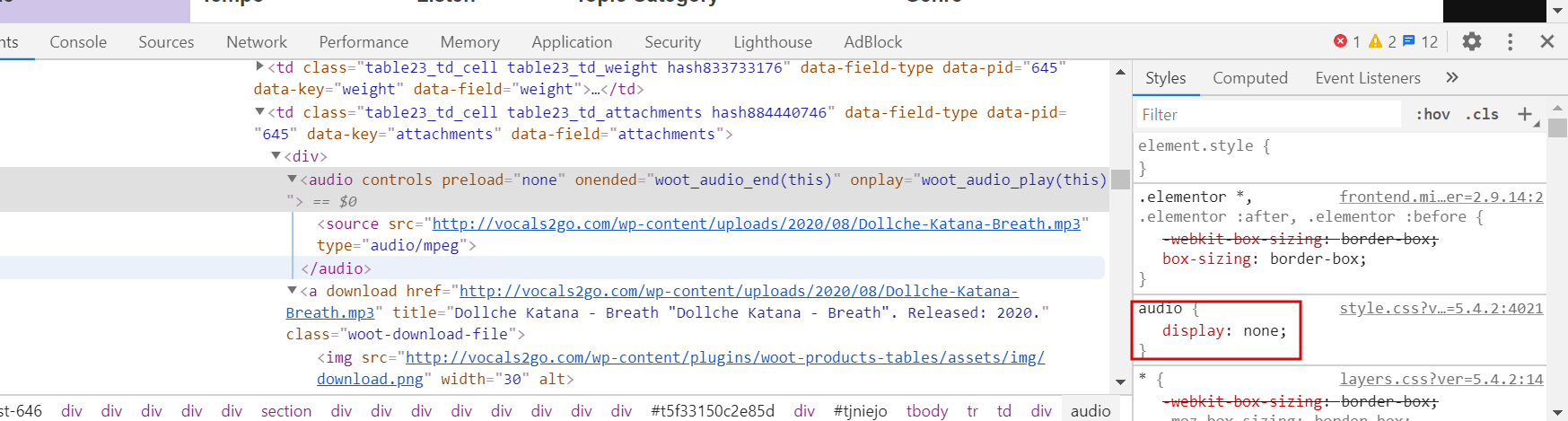Screen dimensions: 1568x421
Task: Toggle :hov element state panel
Action: (1432, 114)
